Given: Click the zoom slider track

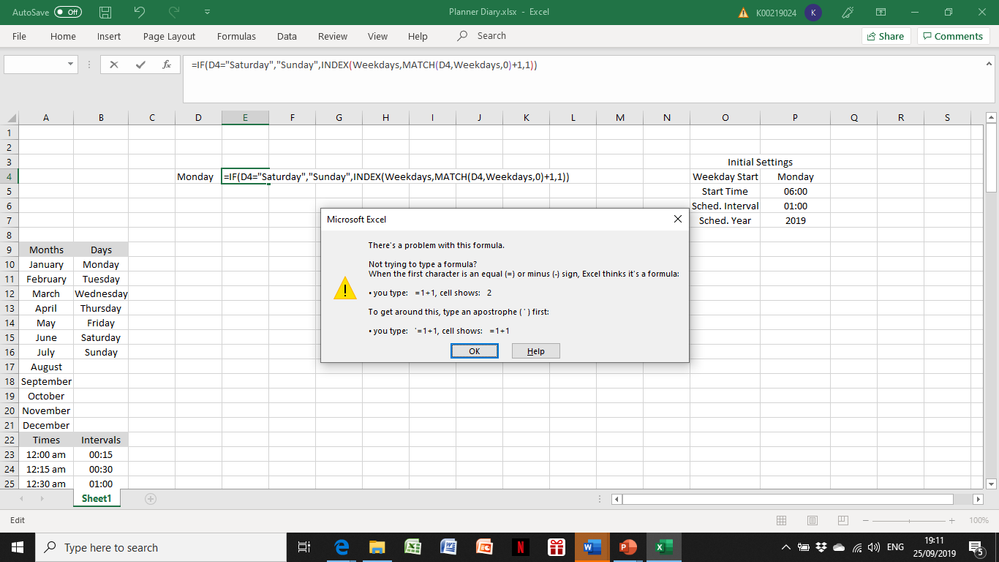Looking at the screenshot, I should [909, 521].
